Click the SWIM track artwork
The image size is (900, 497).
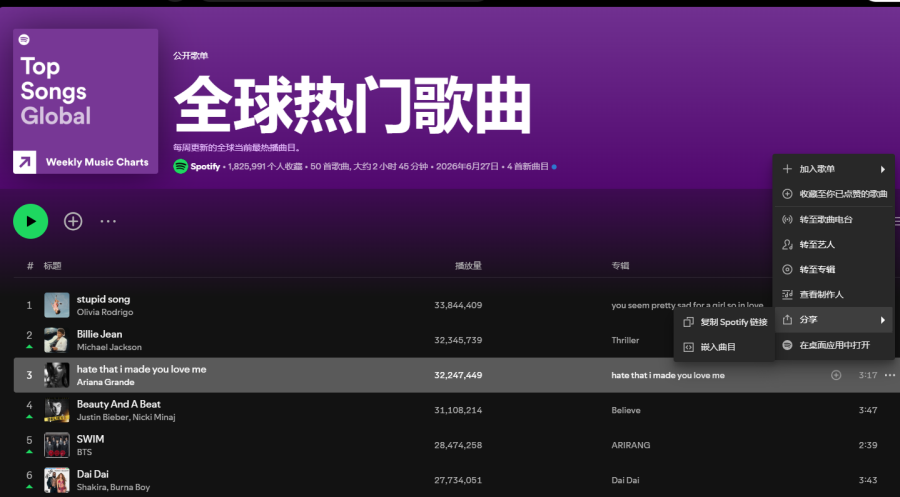point(57,445)
